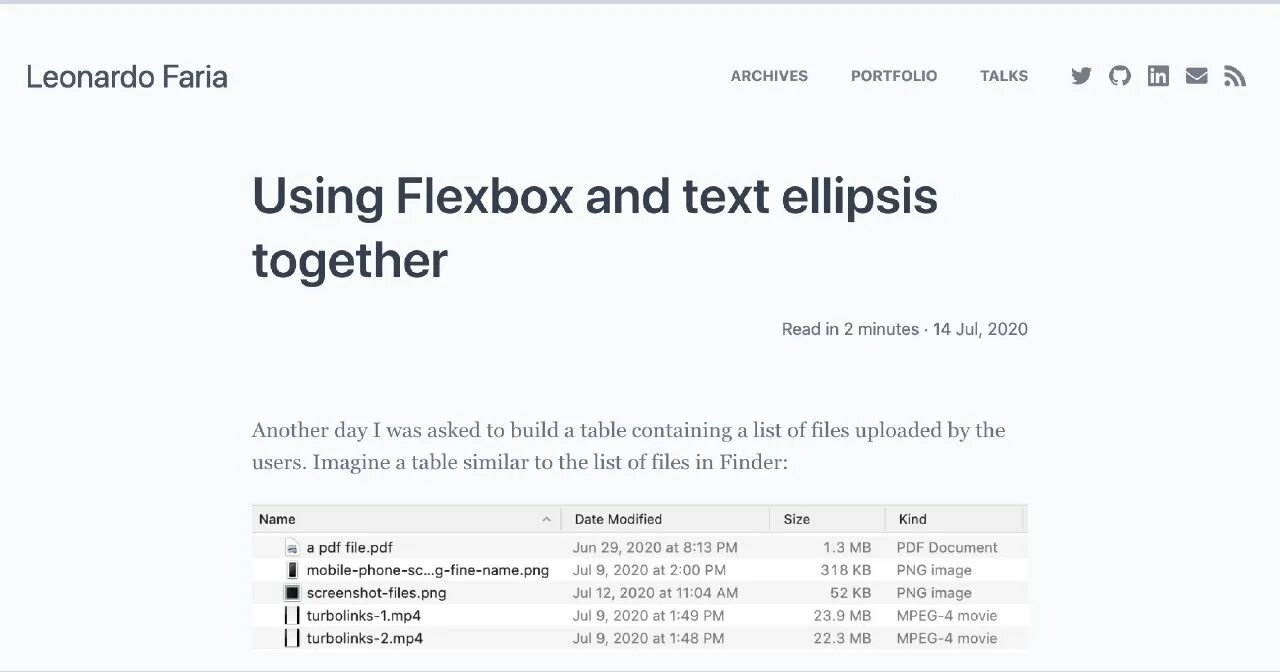Click the Finder file list image
This screenshot has width=1280, height=672.
click(x=640, y=577)
